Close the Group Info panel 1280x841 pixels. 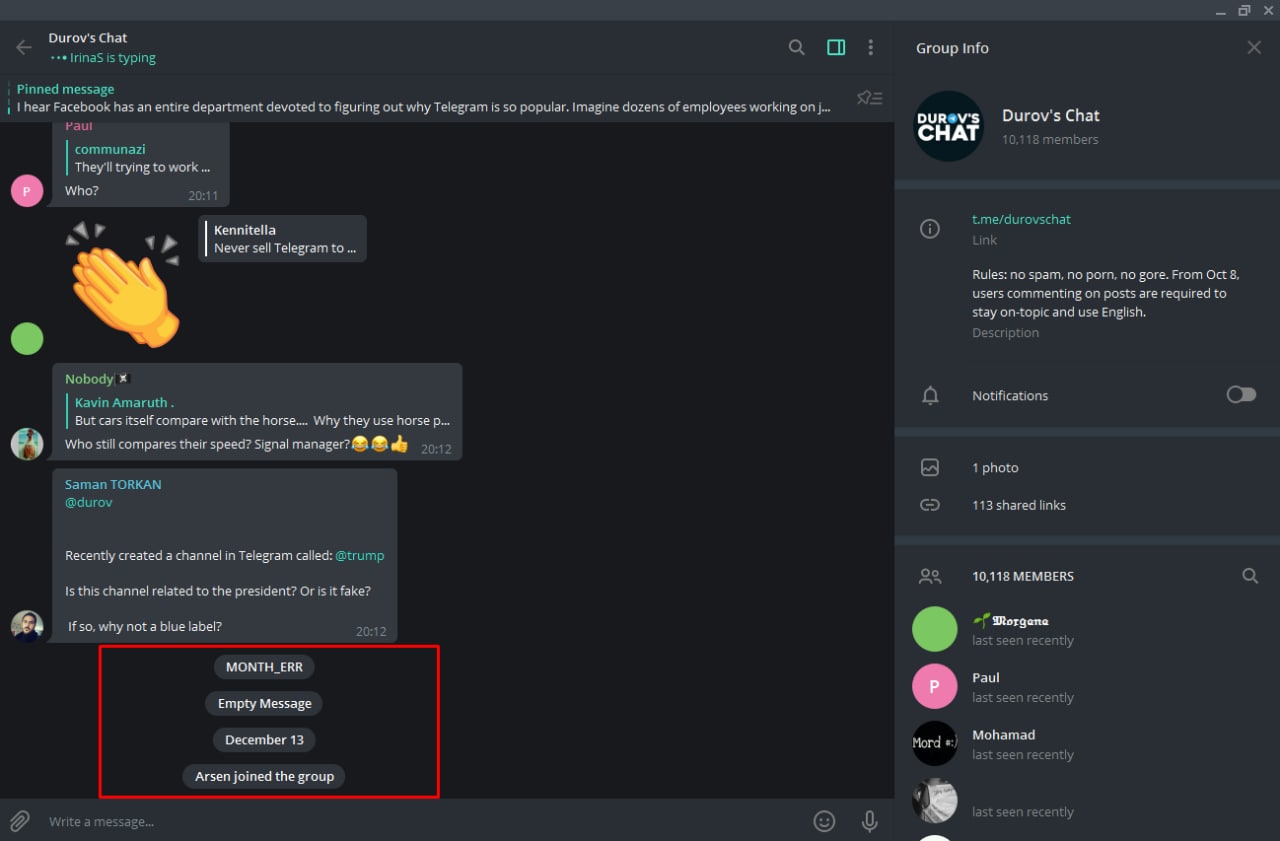point(1254,47)
